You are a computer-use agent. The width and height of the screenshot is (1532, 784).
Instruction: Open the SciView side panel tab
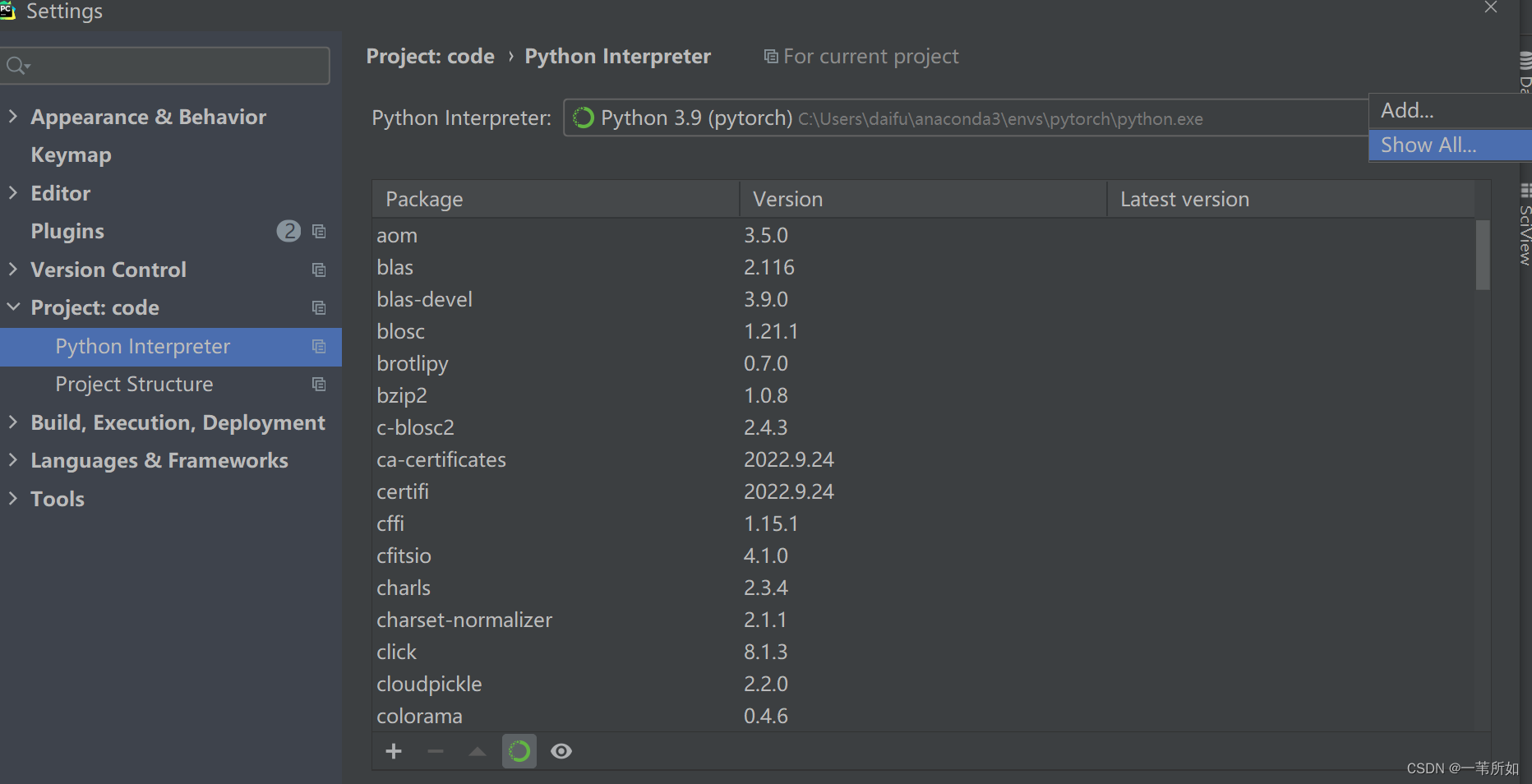pos(1525,224)
